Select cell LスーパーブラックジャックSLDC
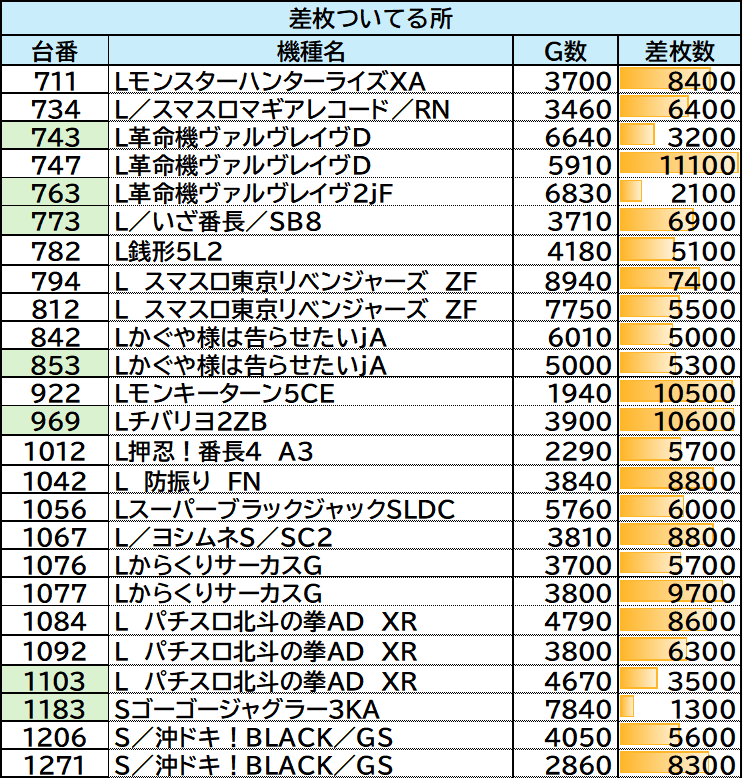Screen dimensions: 743x779 tap(310, 507)
